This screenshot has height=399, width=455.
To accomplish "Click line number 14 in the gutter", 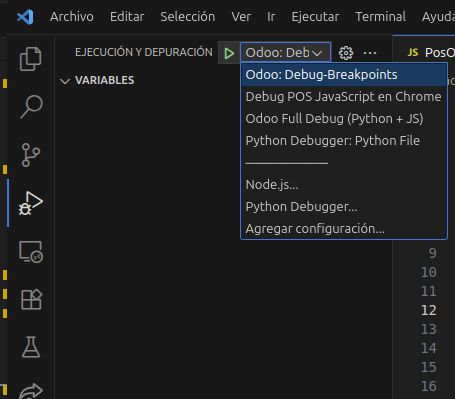I will 429,348.
